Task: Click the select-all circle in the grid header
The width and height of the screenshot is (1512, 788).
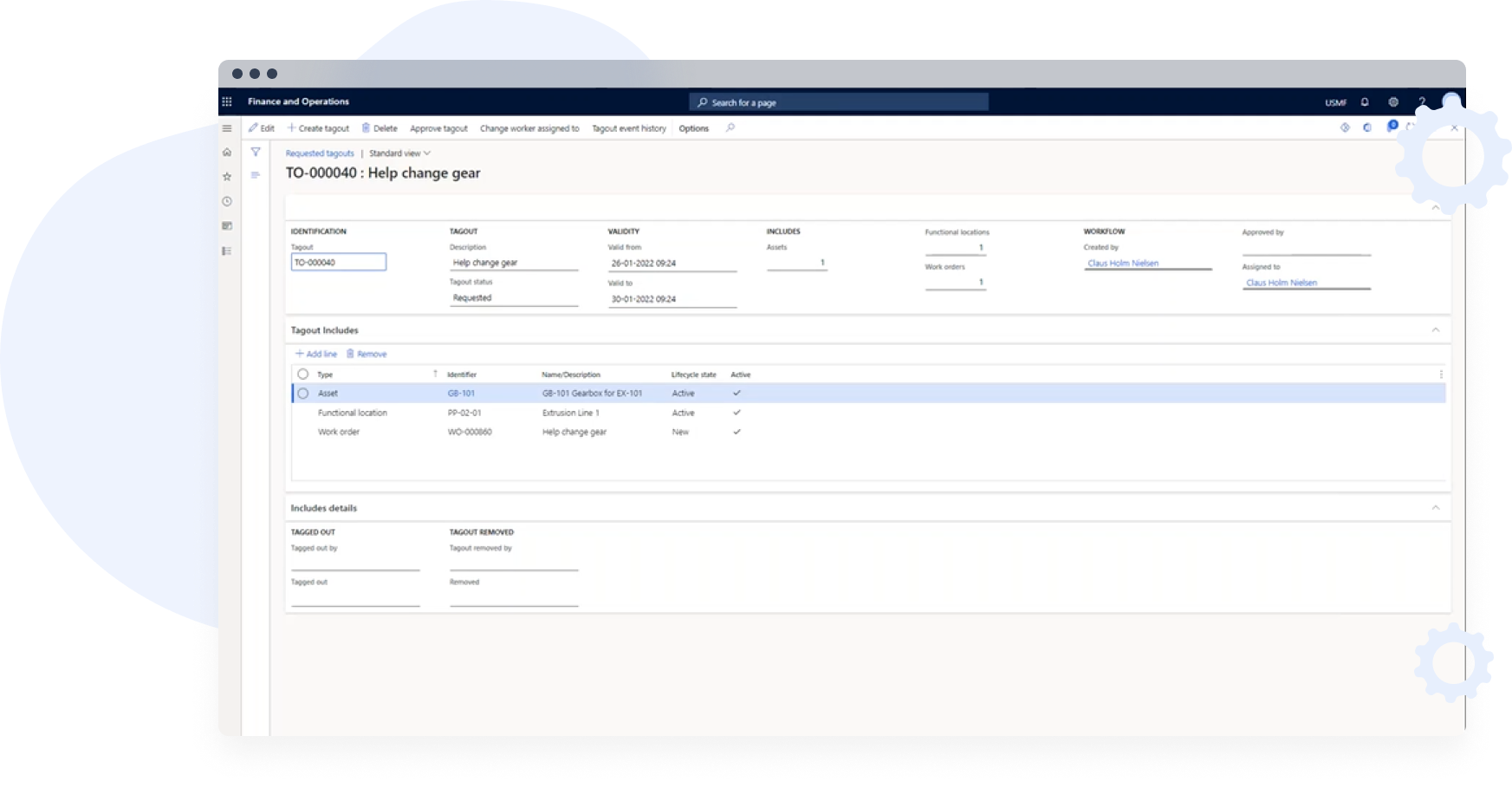Action: click(302, 374)
